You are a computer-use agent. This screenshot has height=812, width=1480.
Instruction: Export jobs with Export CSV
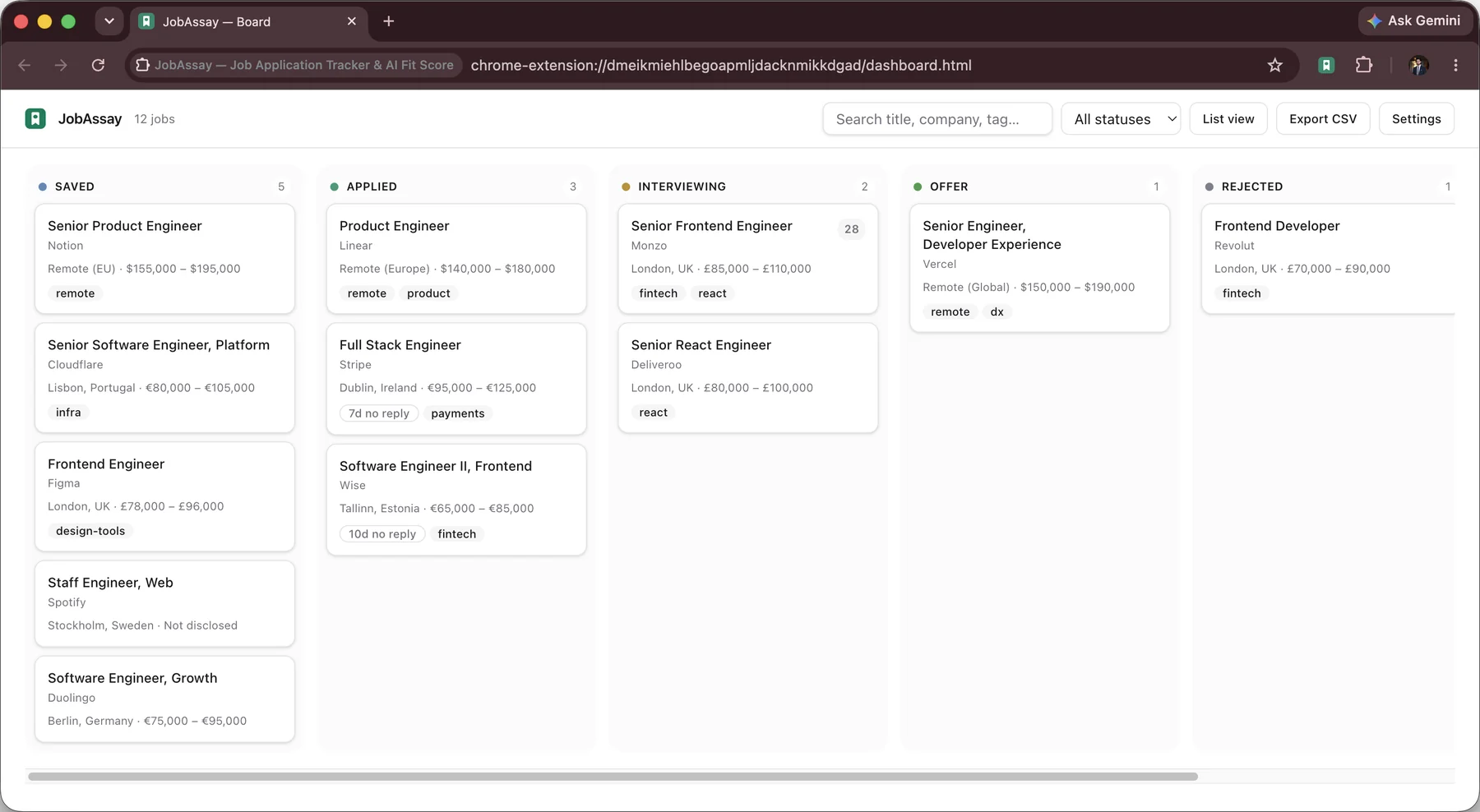pyautogui.click(x=1323, y=119)
